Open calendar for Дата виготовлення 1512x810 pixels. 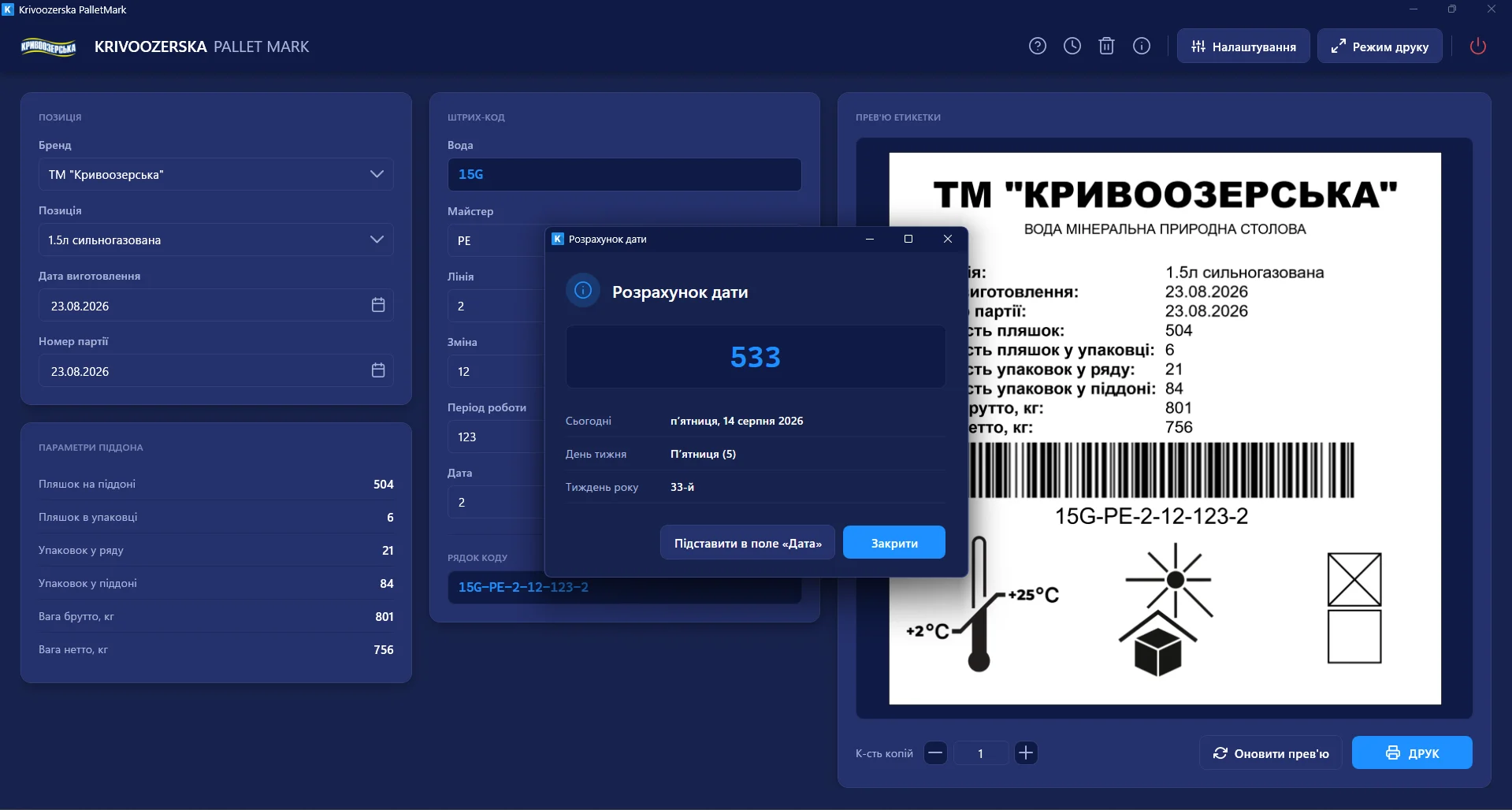(x=378, y=305)
